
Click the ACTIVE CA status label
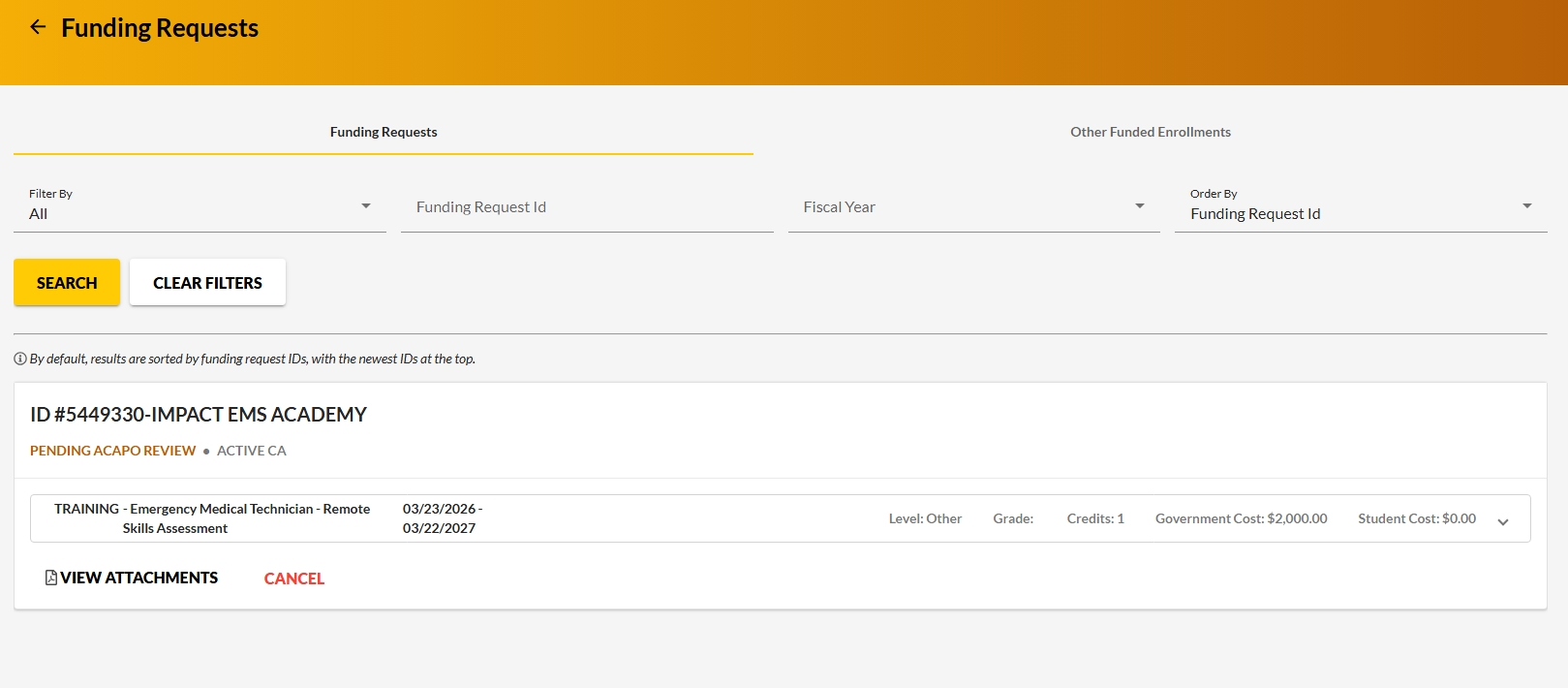(x=251, y=451)
